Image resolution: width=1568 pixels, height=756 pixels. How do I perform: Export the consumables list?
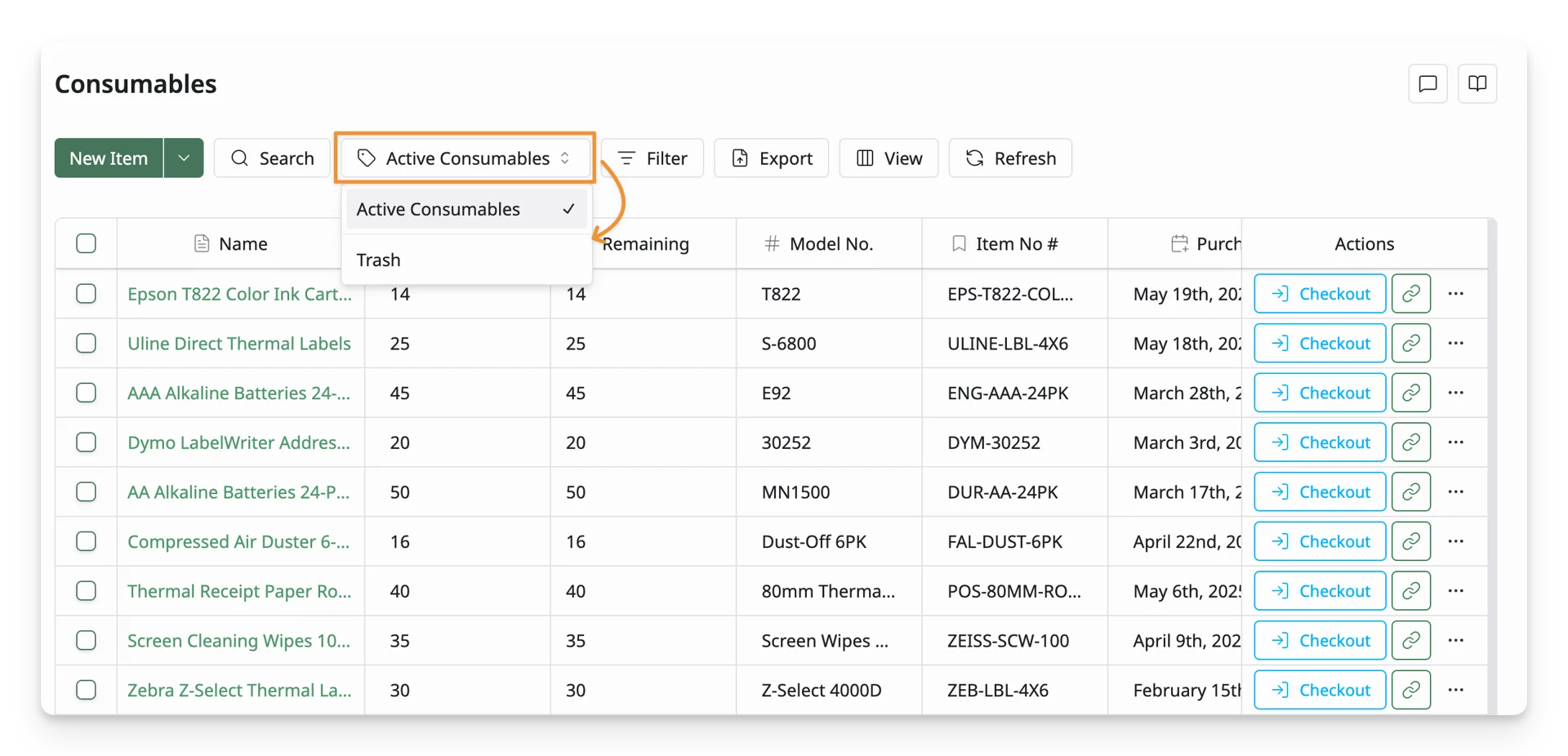(772, 158)
